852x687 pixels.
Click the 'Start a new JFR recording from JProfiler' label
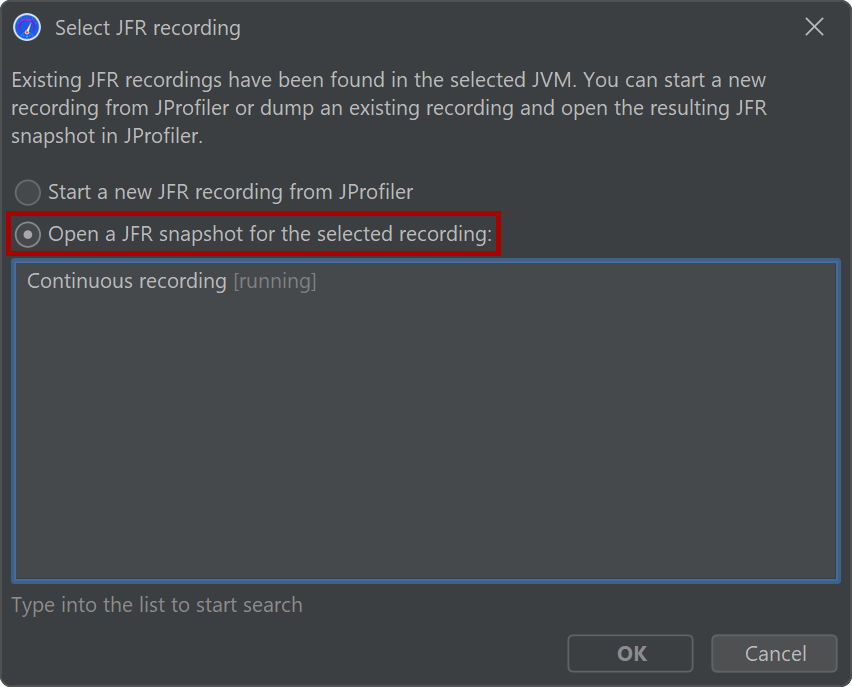230,192
